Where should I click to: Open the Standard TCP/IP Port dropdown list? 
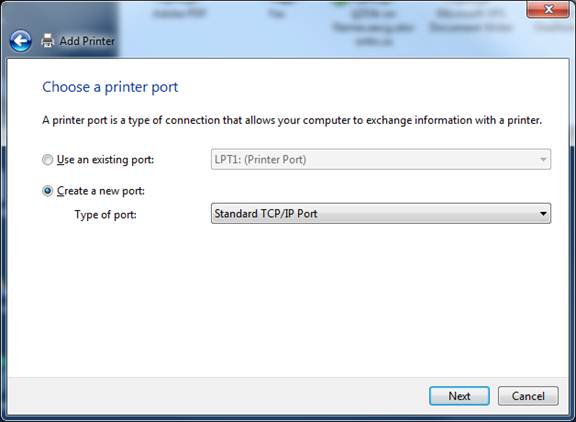[381, 213]
